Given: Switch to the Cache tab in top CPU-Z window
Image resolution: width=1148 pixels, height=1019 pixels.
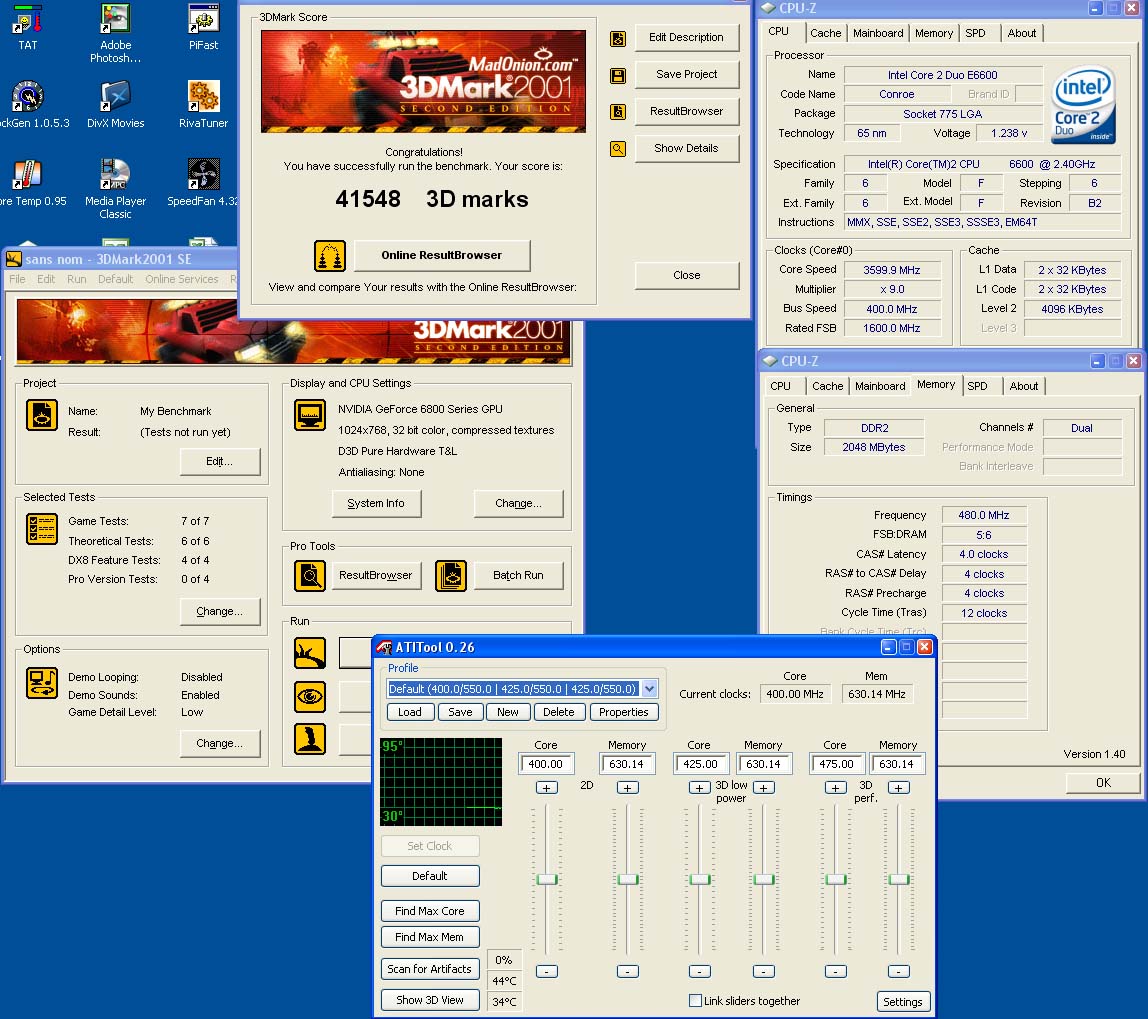Looking at the screenshot, I should 825,33.
